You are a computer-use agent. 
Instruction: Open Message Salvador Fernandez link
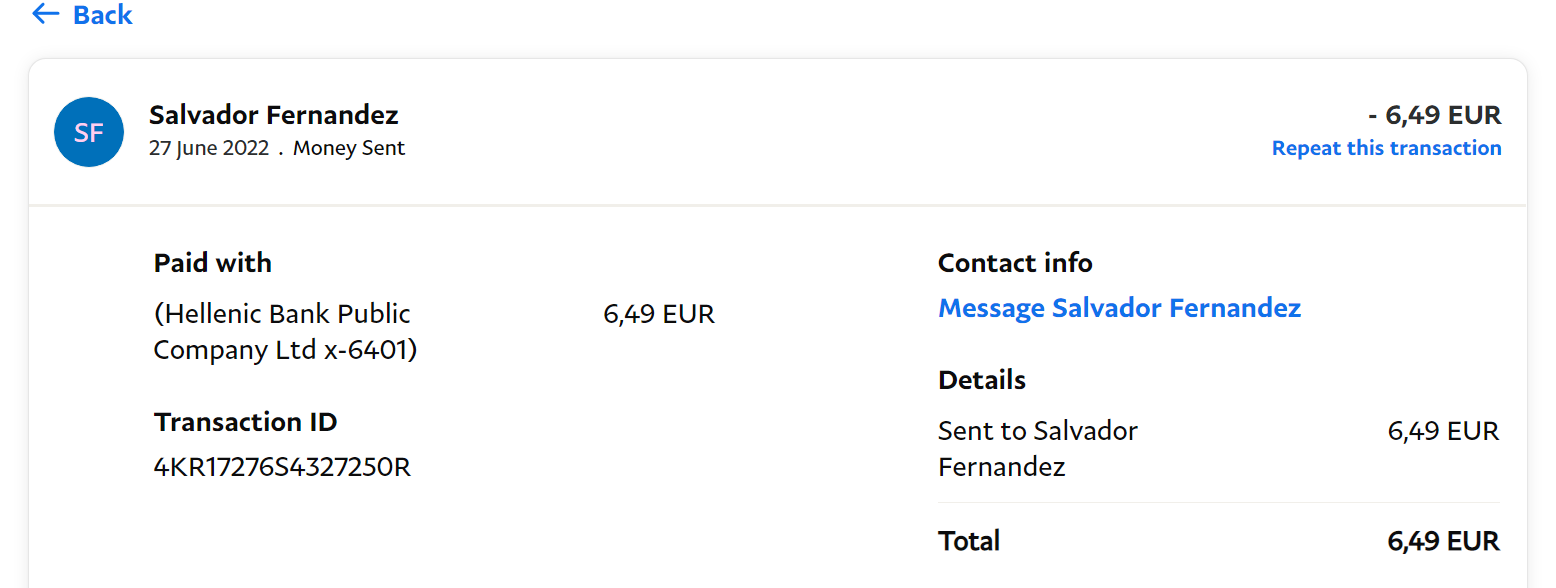tap(1119, 308)
